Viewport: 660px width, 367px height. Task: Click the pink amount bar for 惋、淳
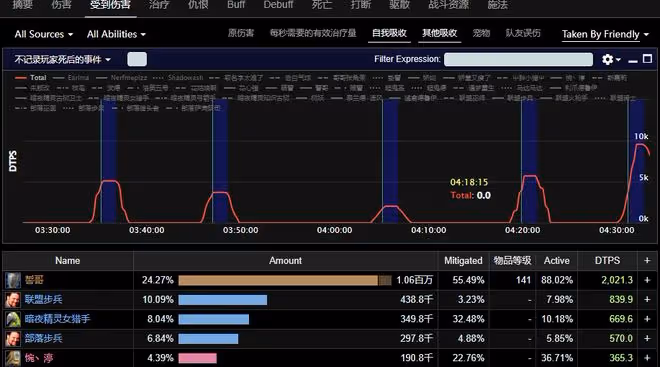coord(197,358)
